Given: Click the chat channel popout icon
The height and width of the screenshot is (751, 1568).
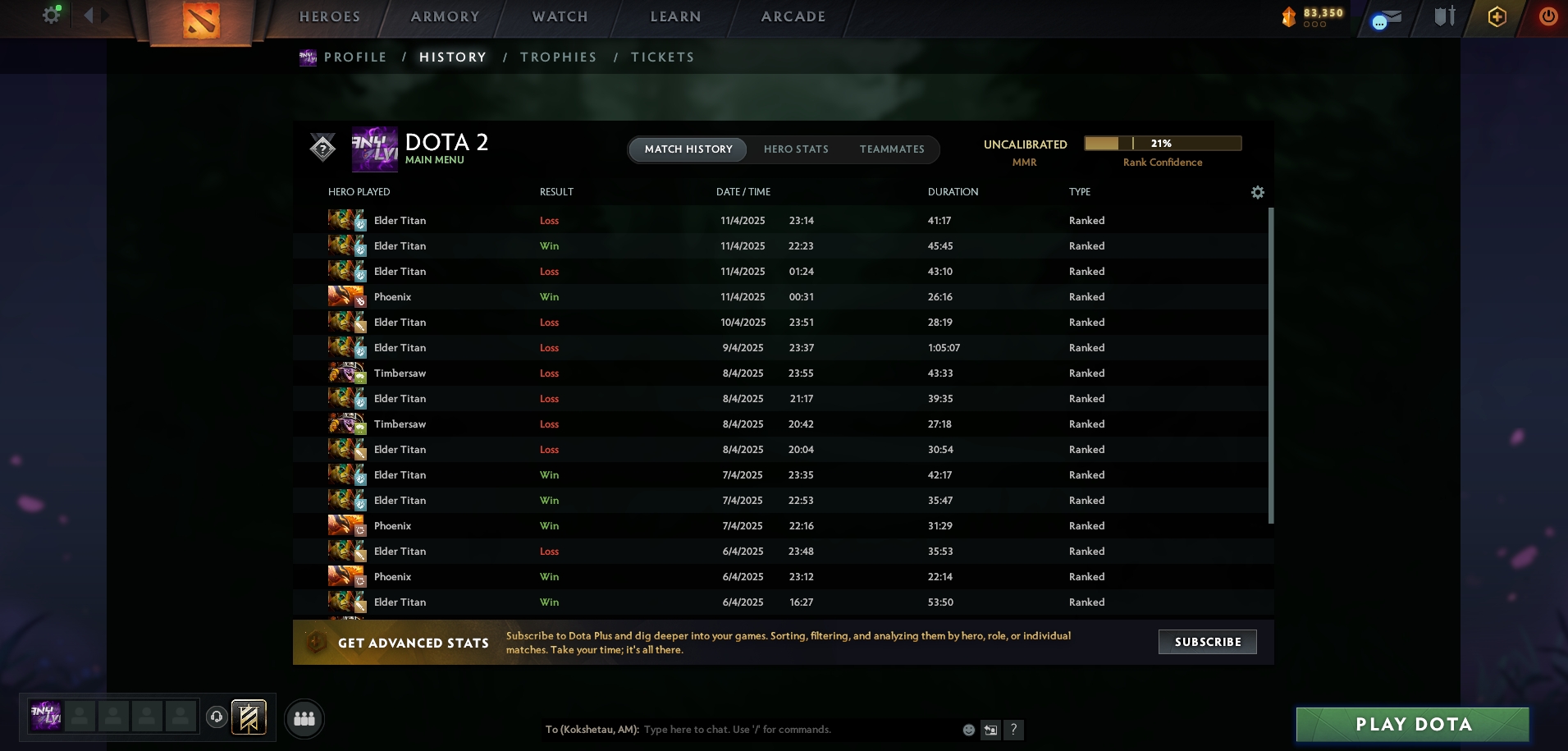Looking at the screenshot, I should [x=991, y=730].
